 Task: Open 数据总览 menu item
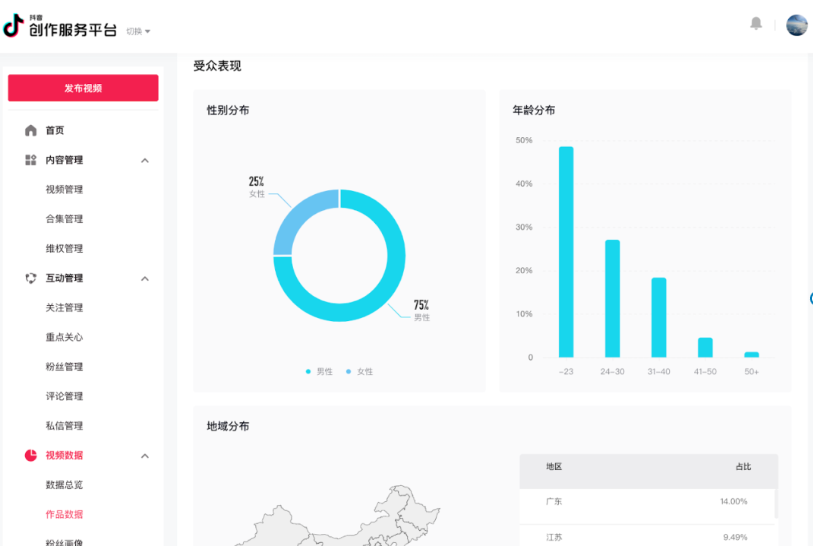pyautogui.click(x=64, y=485)
